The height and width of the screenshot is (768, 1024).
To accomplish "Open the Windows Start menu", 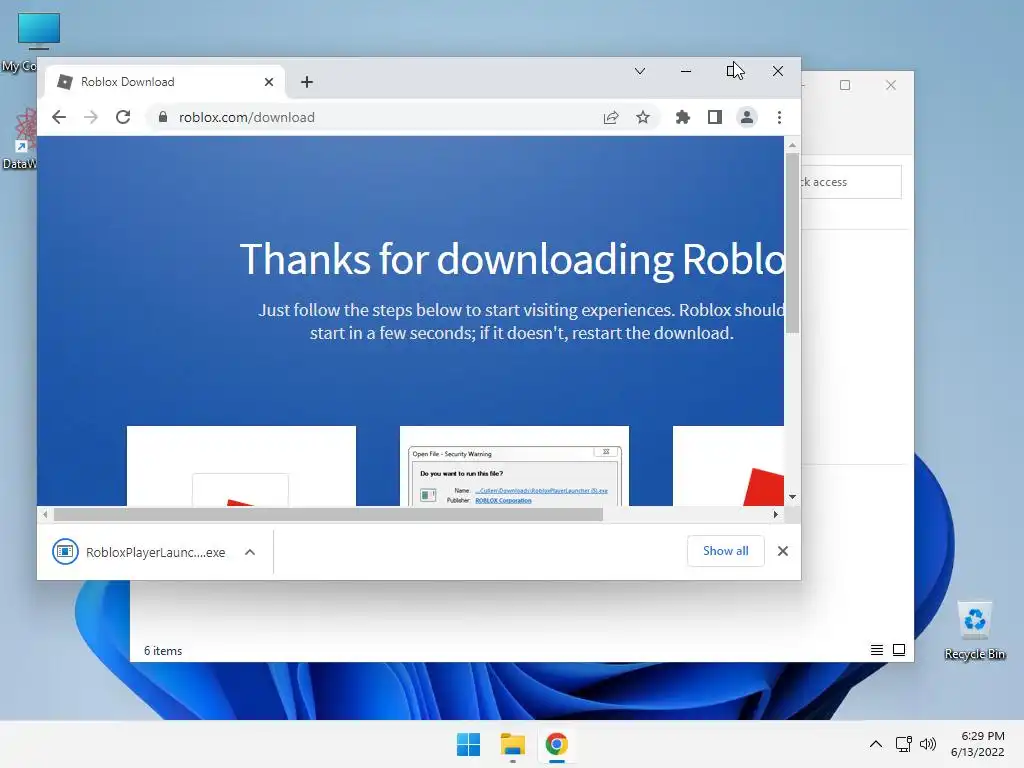I will pyautogui.click(x=468, y=744).
